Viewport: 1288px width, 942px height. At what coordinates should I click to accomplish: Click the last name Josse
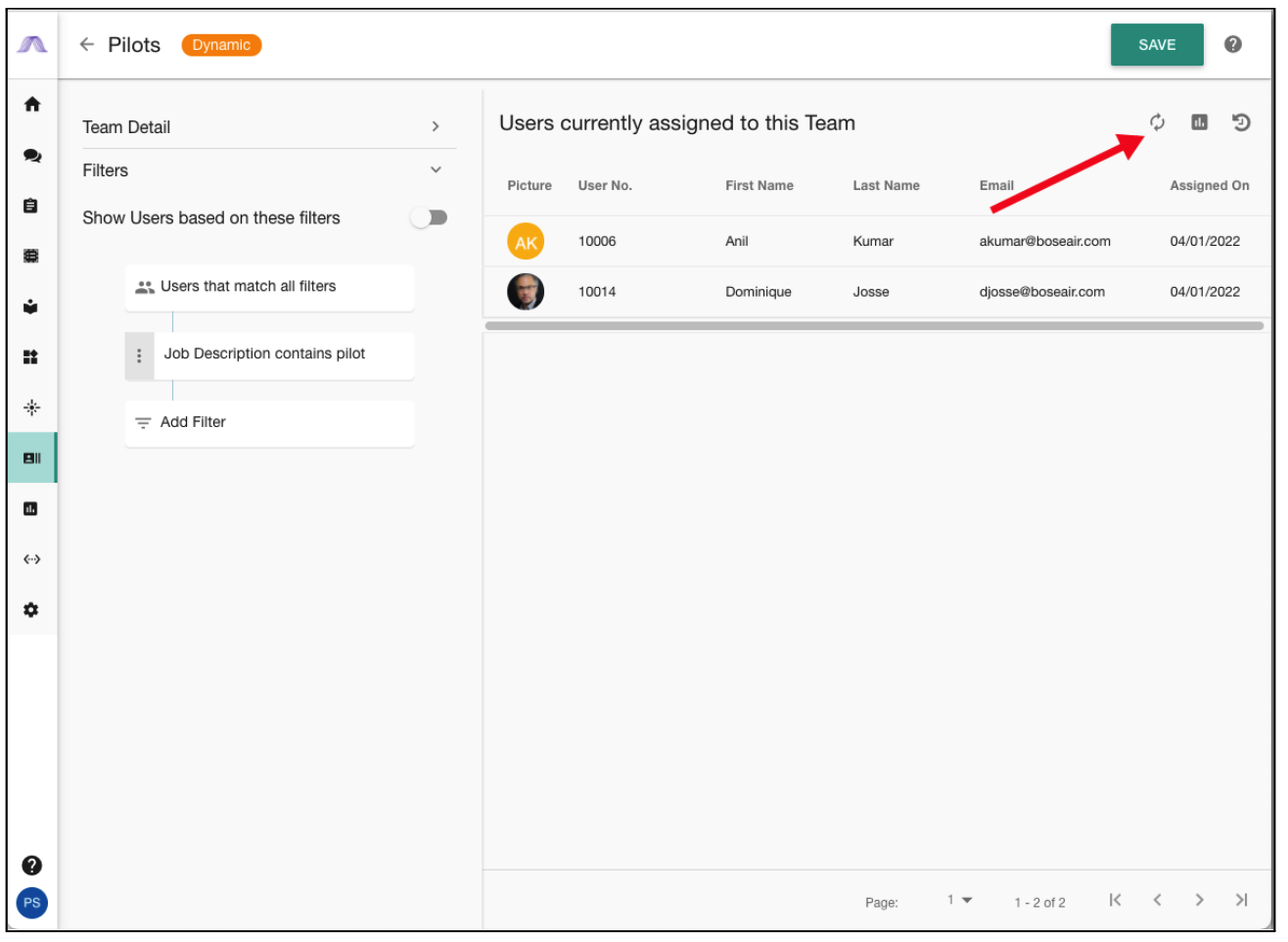coord(871,292)
